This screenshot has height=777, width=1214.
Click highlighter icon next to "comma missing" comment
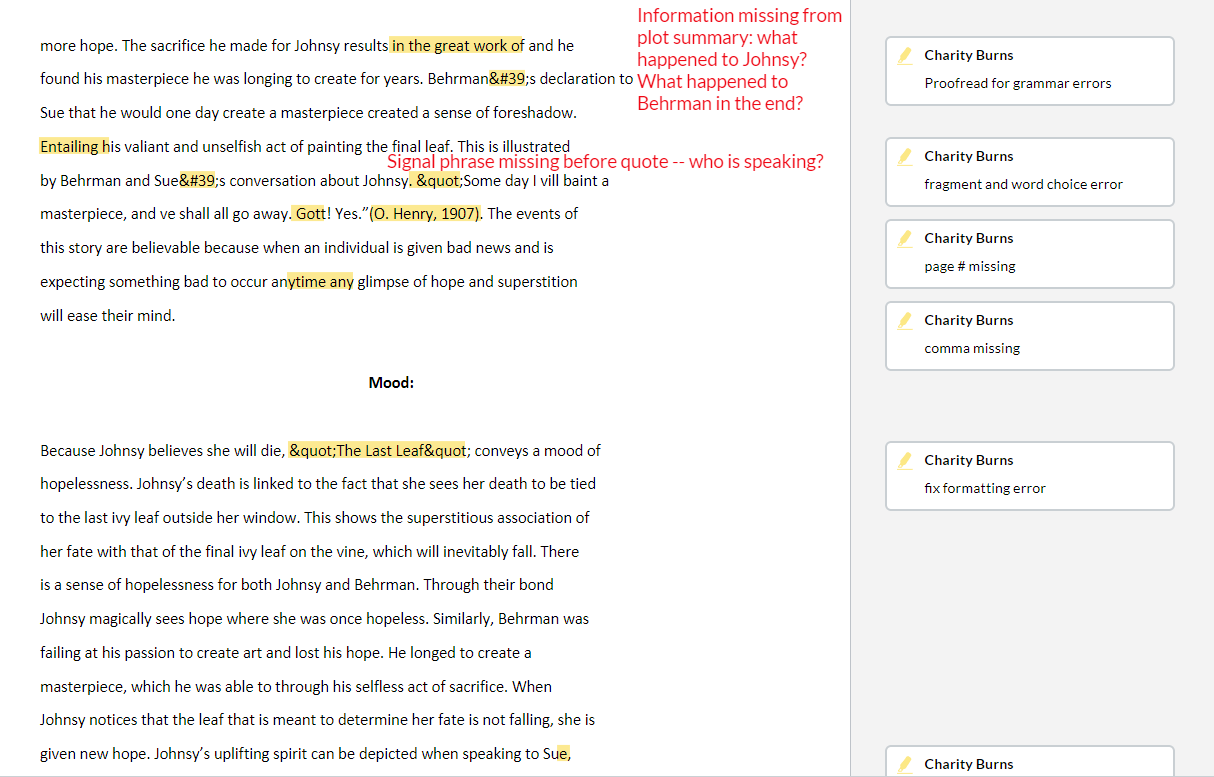coord(905,321)
